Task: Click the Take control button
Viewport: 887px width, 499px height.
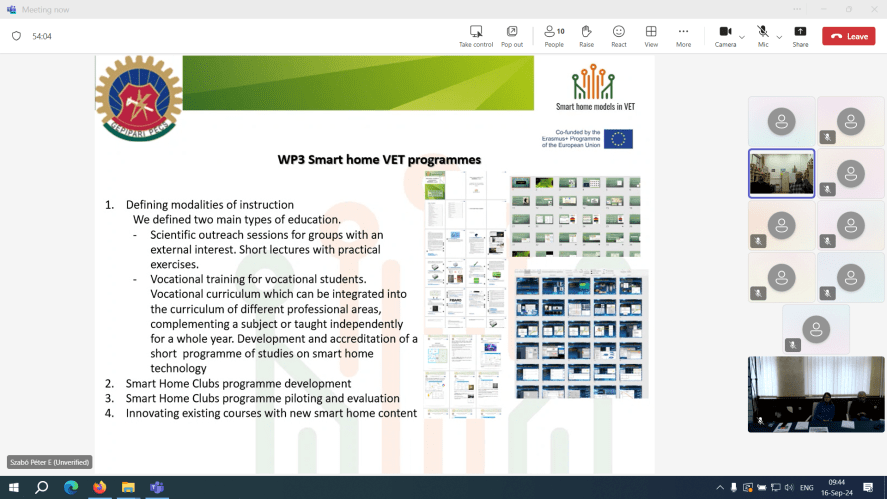Action: [476, 36]
